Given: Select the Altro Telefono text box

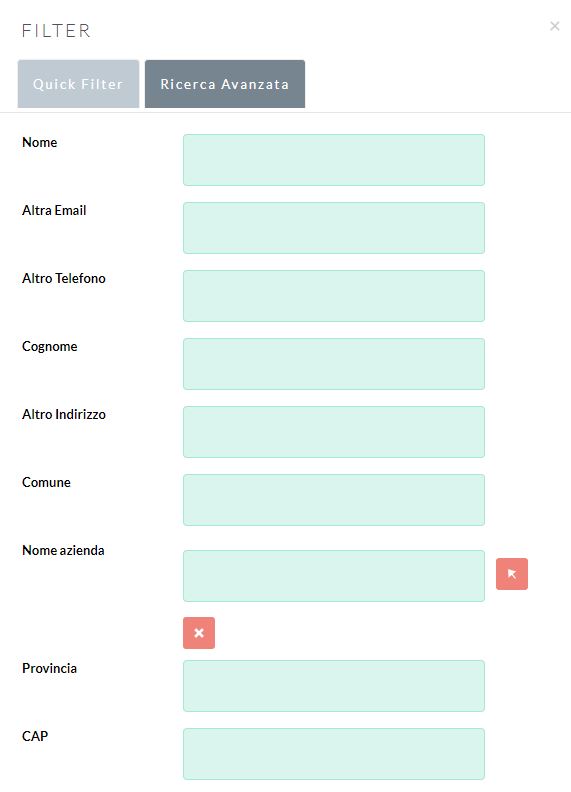Looking at the screenshot, I should [334, 296].
